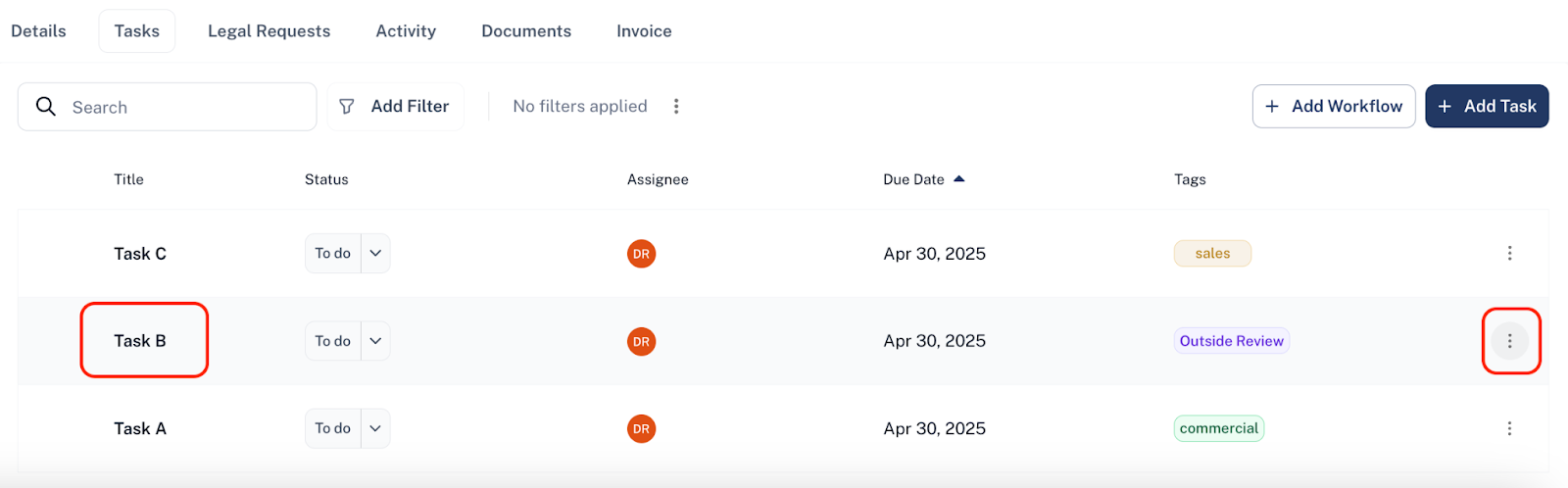This screenshot has width=1568, height=488.
Task: Click Task C assignee DR avatar
Action: click(x=641, y=254)
